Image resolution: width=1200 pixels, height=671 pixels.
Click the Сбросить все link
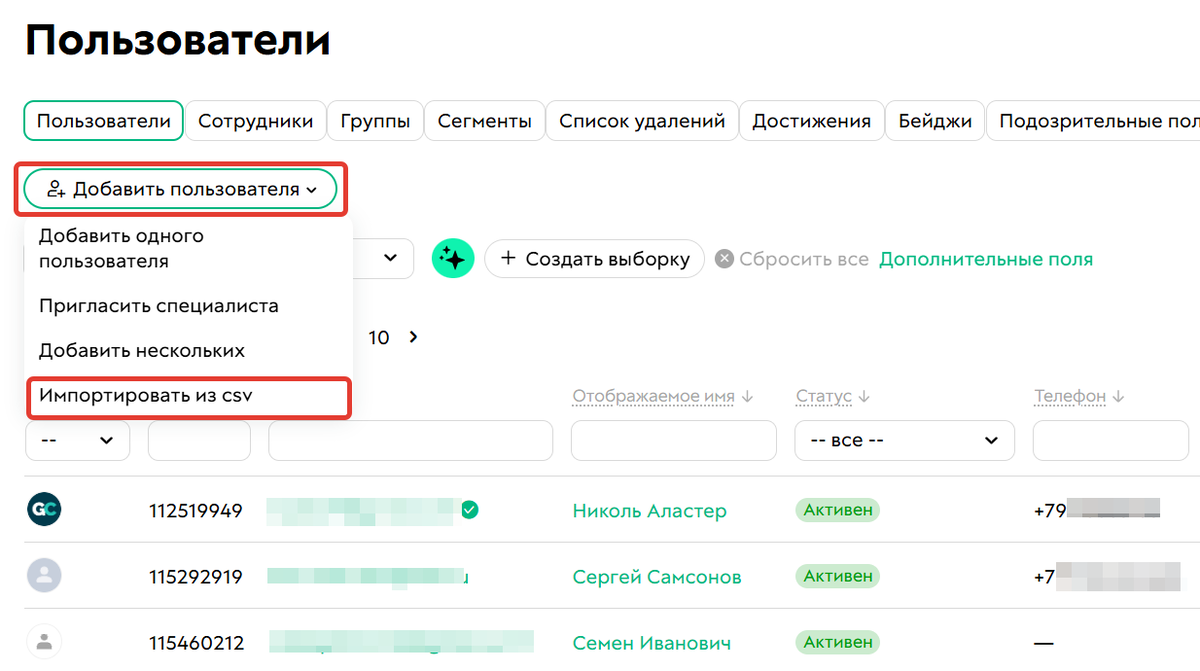tap(804, 259)
